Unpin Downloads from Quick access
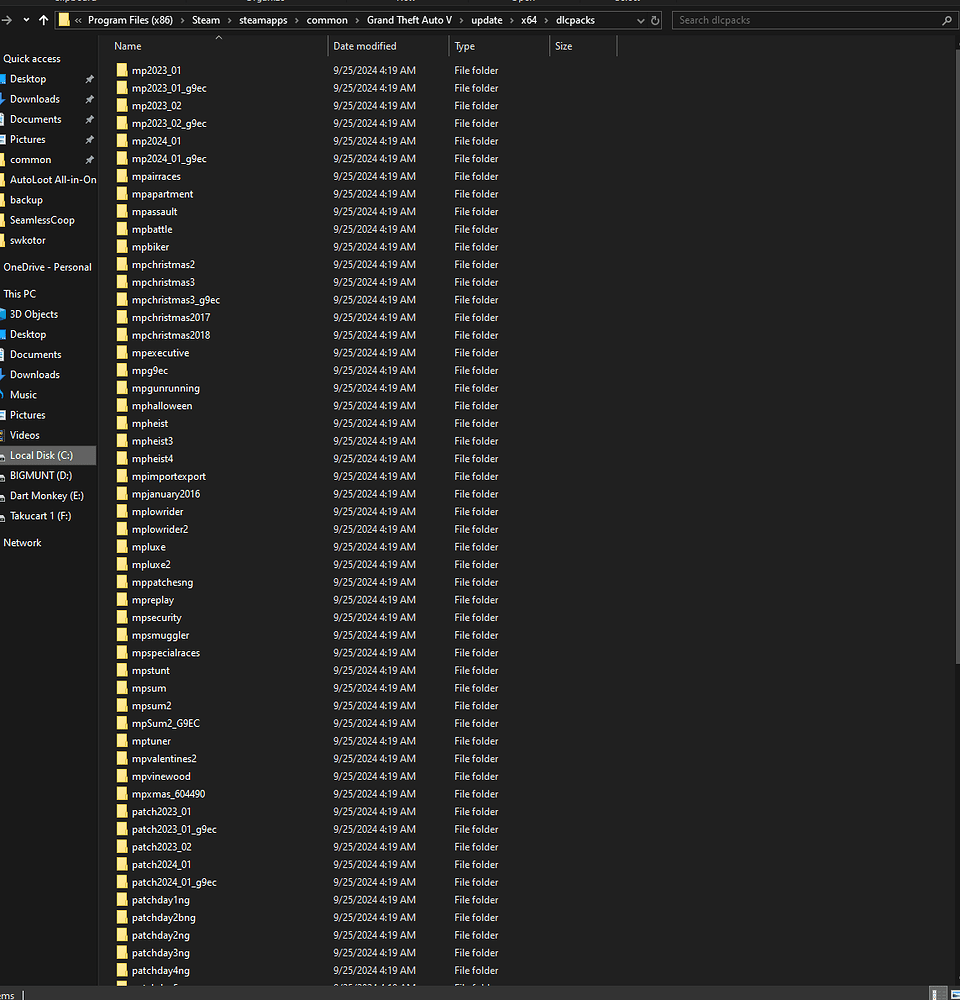 point(88,99)
